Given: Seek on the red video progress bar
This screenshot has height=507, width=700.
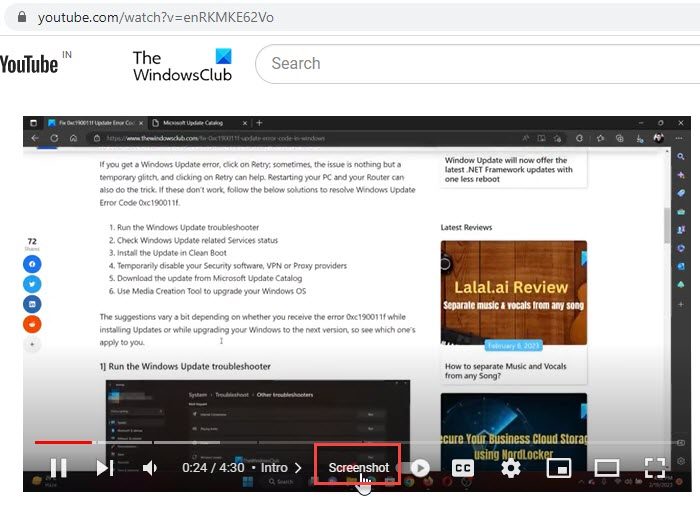Looking at the screenshot, I should (x=63, y=442).
